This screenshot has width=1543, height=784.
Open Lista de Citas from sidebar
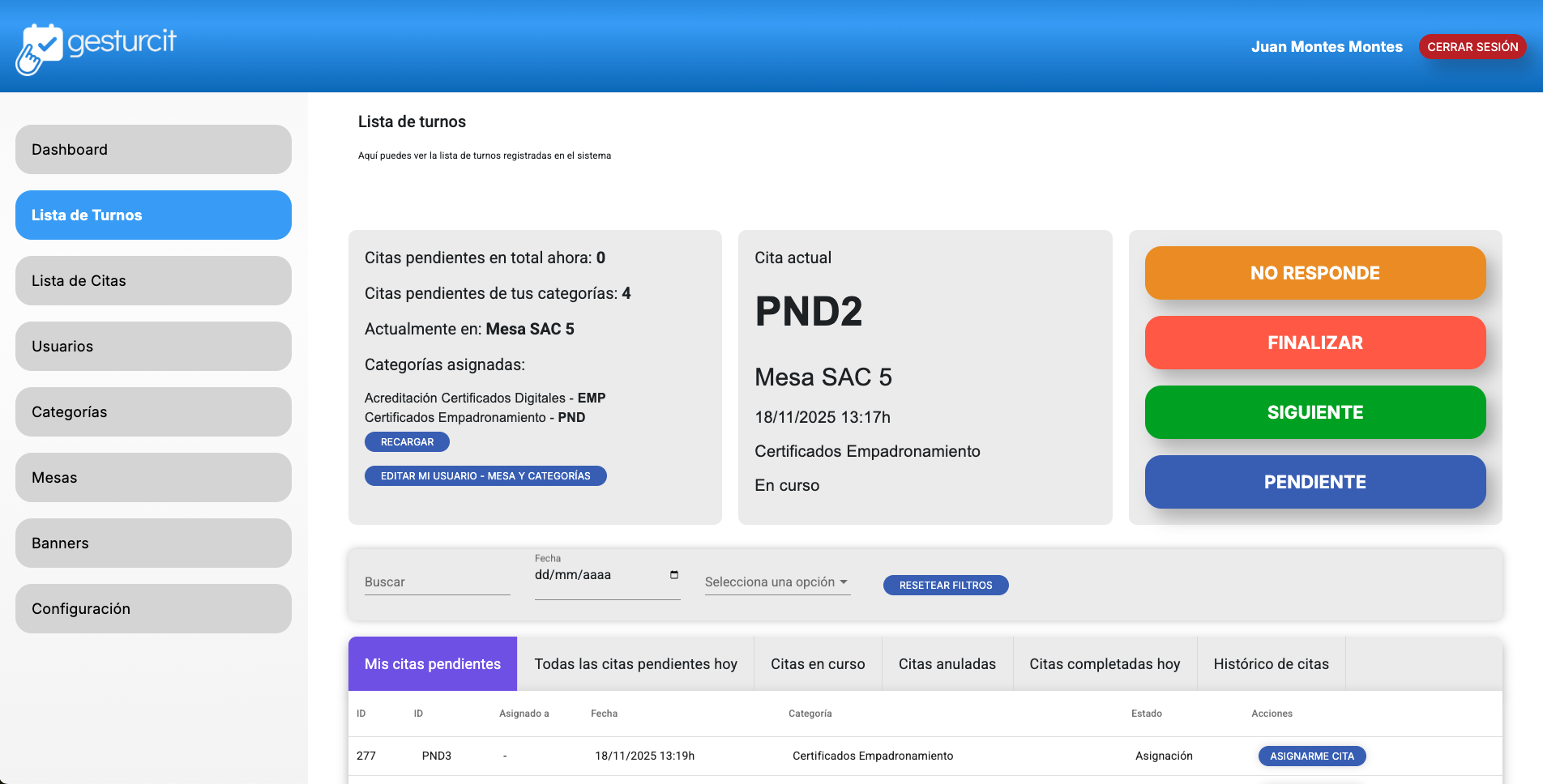pyautogui.click(x=152, y=280)
